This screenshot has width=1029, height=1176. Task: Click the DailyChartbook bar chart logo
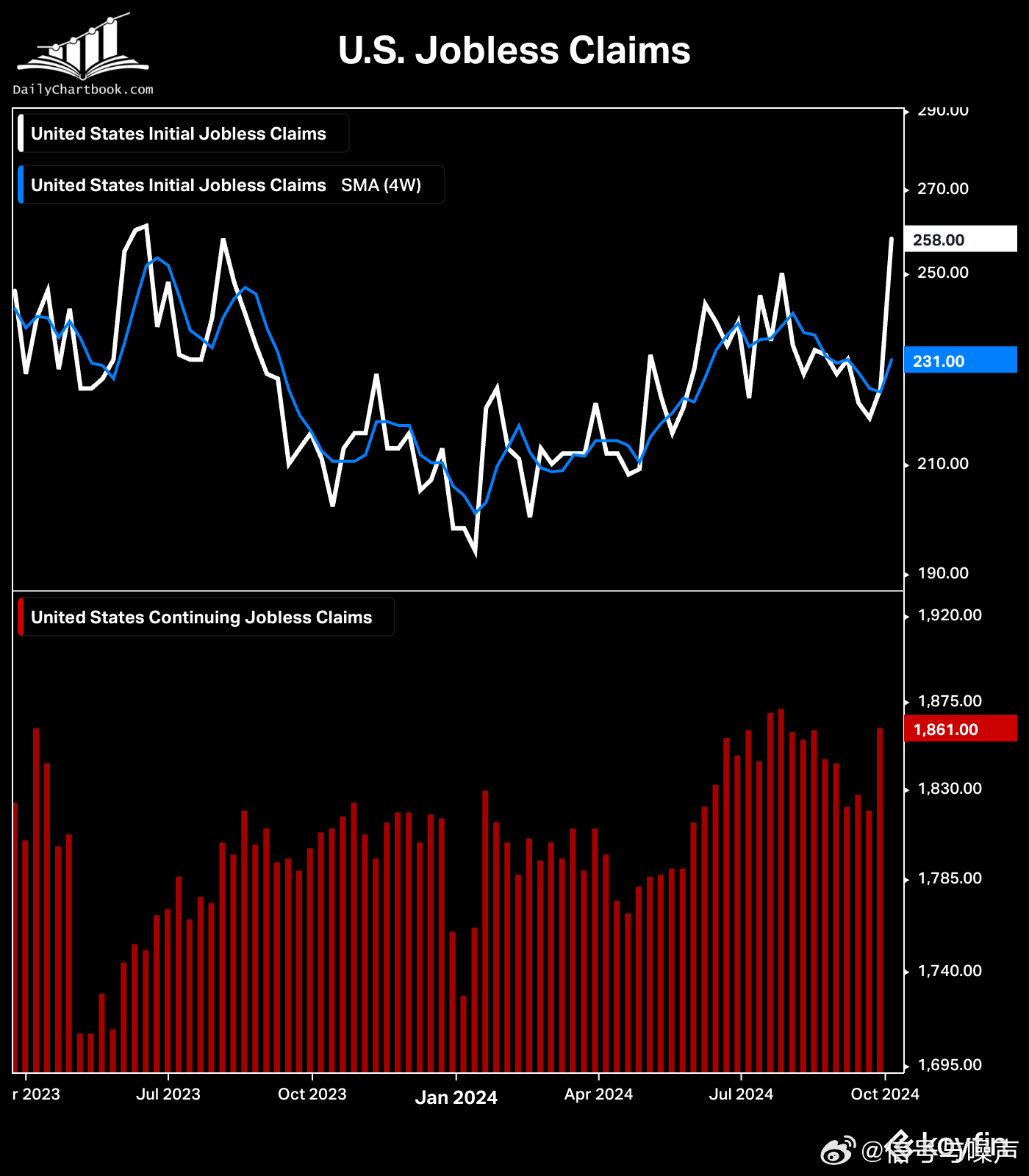[82, 46]
